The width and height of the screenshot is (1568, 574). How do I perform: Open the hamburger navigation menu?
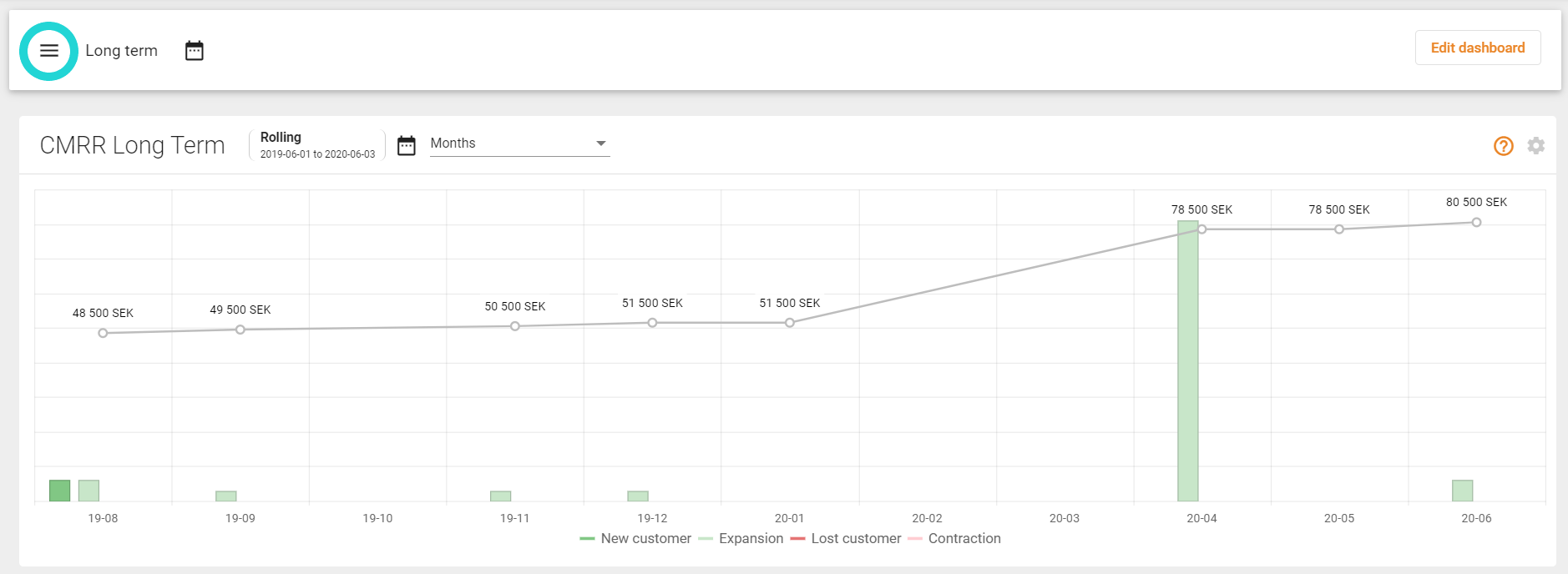tap(49, 51)
